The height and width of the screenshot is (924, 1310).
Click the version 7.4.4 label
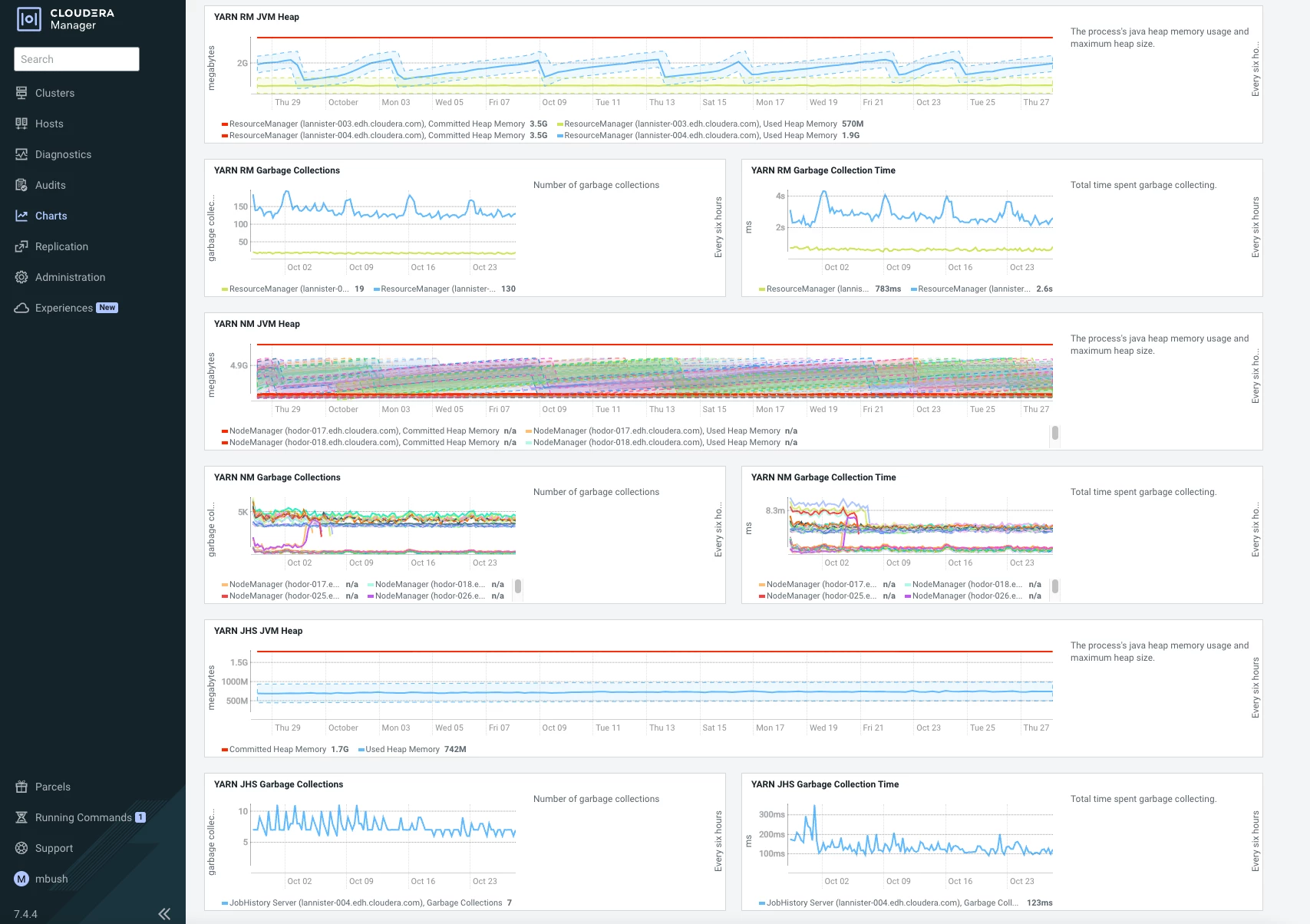coord(25,914)
